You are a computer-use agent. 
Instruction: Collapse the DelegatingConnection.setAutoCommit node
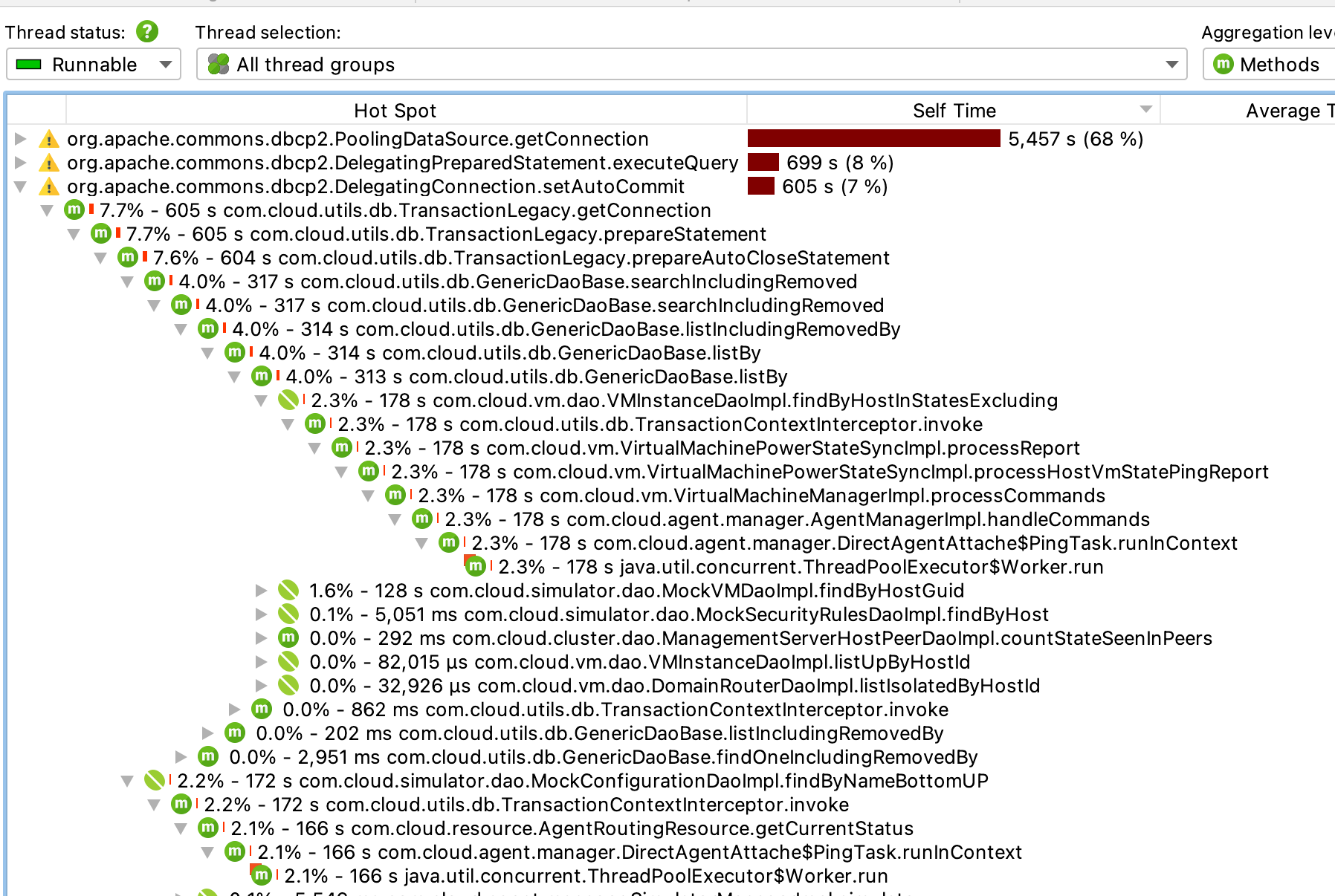(21, 186)
